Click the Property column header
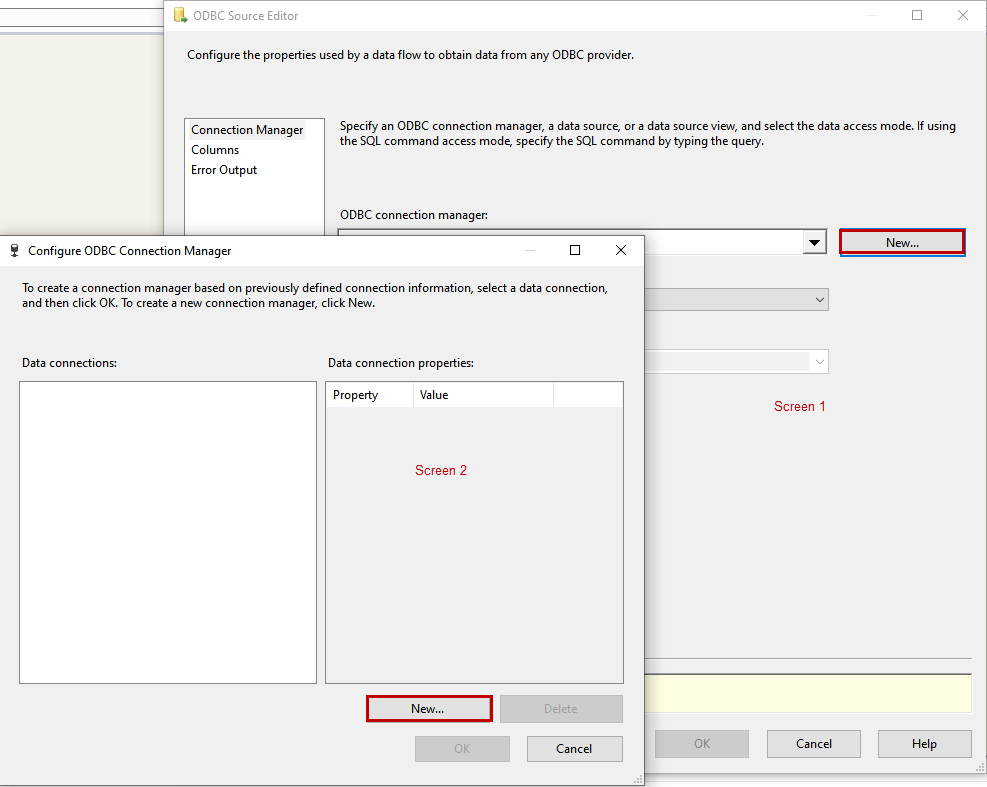 coord(369,395)
